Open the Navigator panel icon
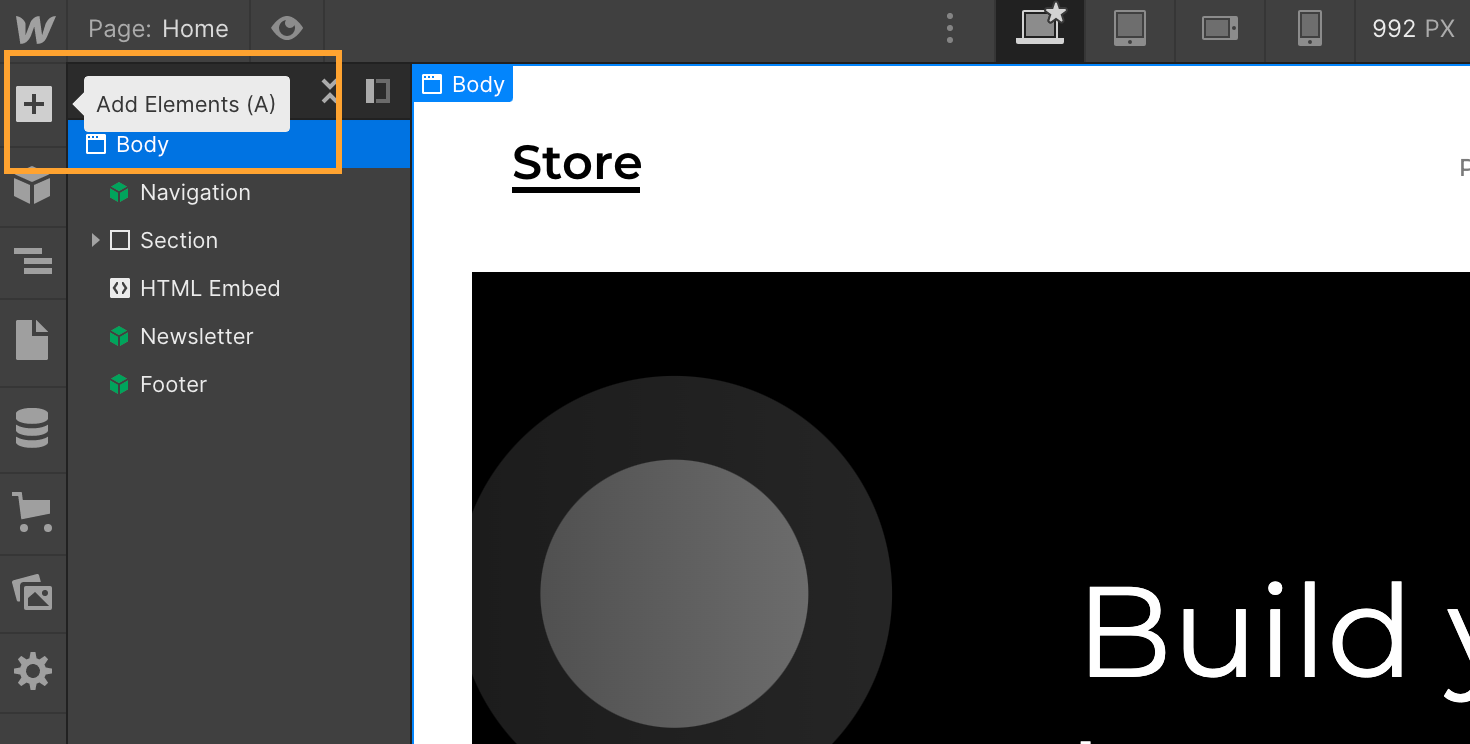 point(33,261)
